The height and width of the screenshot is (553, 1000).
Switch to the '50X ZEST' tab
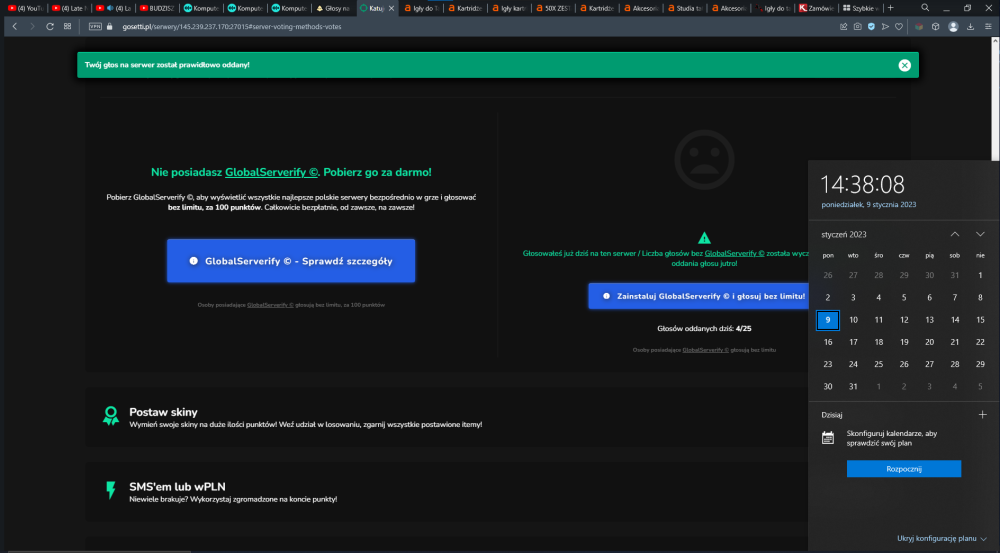[553, 8]
